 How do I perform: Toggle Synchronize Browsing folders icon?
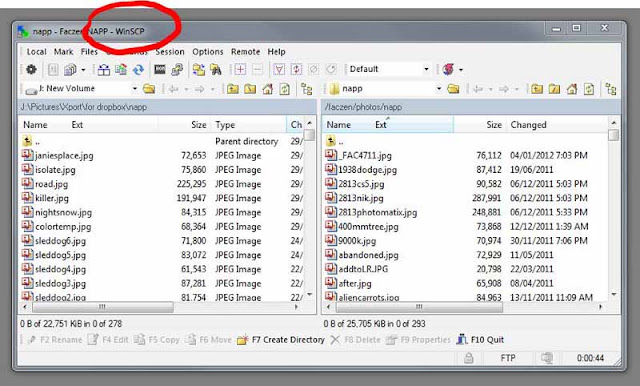[x=199, y=70]
